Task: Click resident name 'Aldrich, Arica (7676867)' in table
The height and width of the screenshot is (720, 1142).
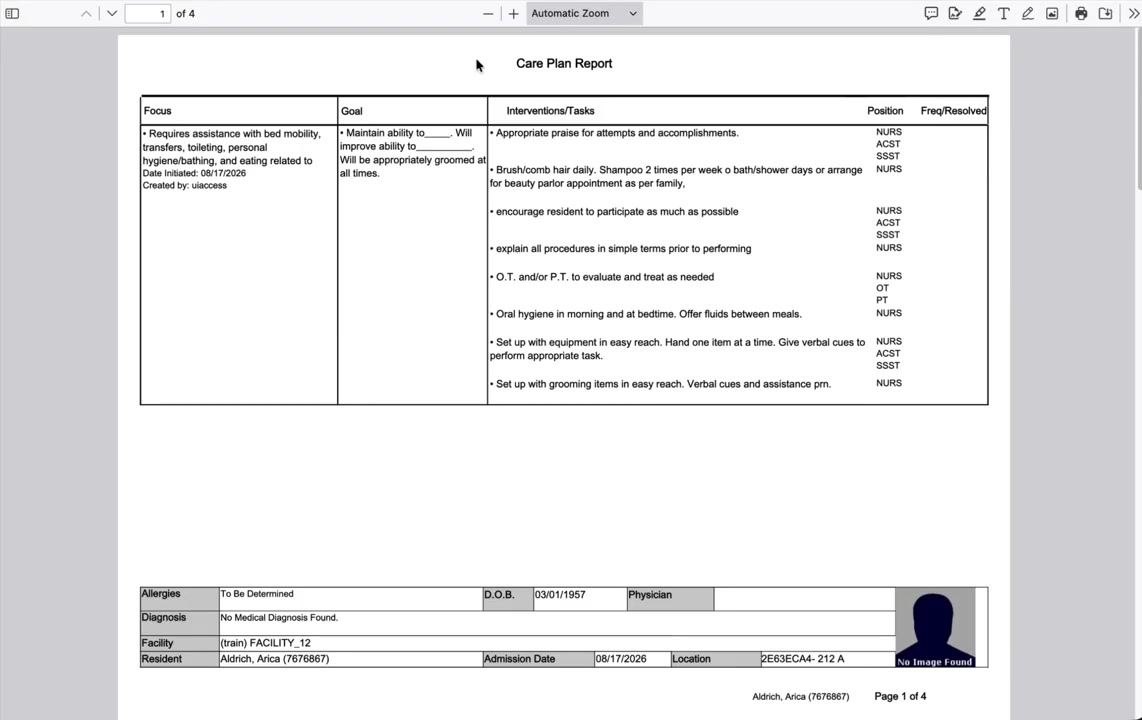Action: [x=275, y=659]
